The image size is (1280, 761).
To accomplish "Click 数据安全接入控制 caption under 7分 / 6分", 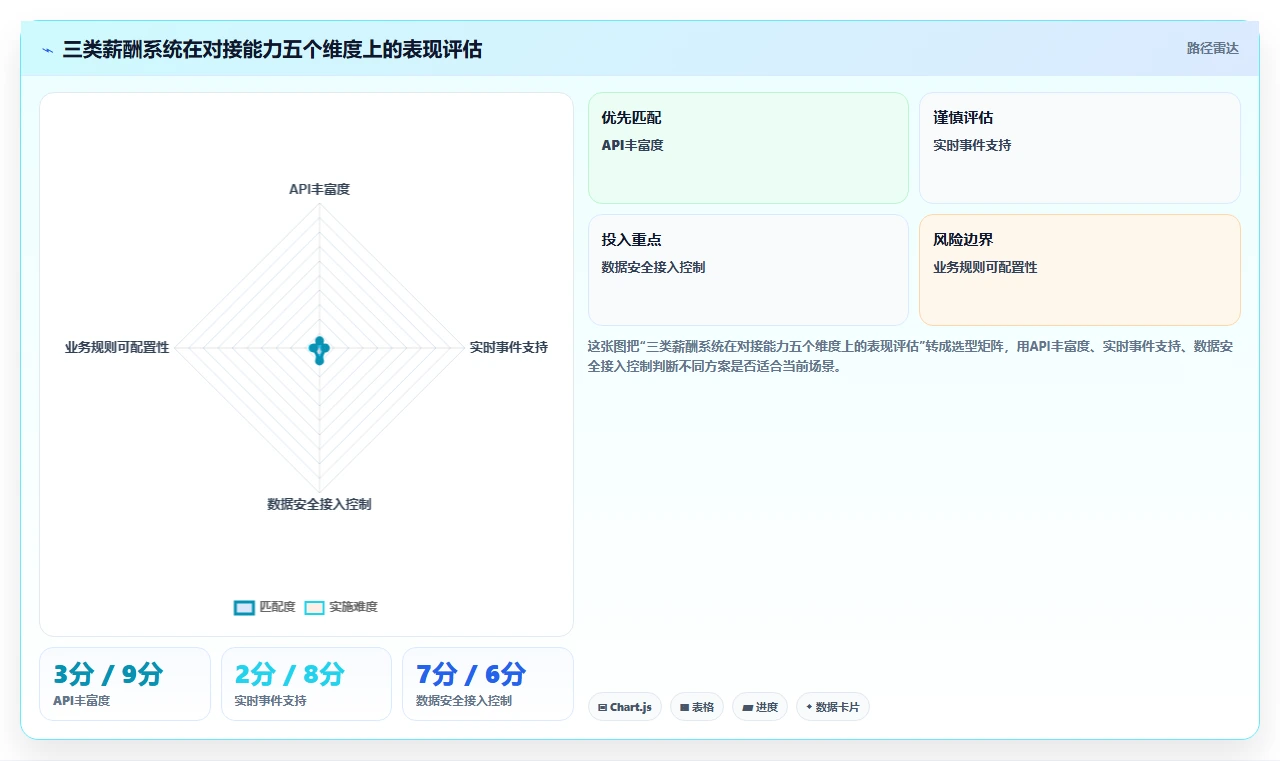I will click(x=464, y=701).
